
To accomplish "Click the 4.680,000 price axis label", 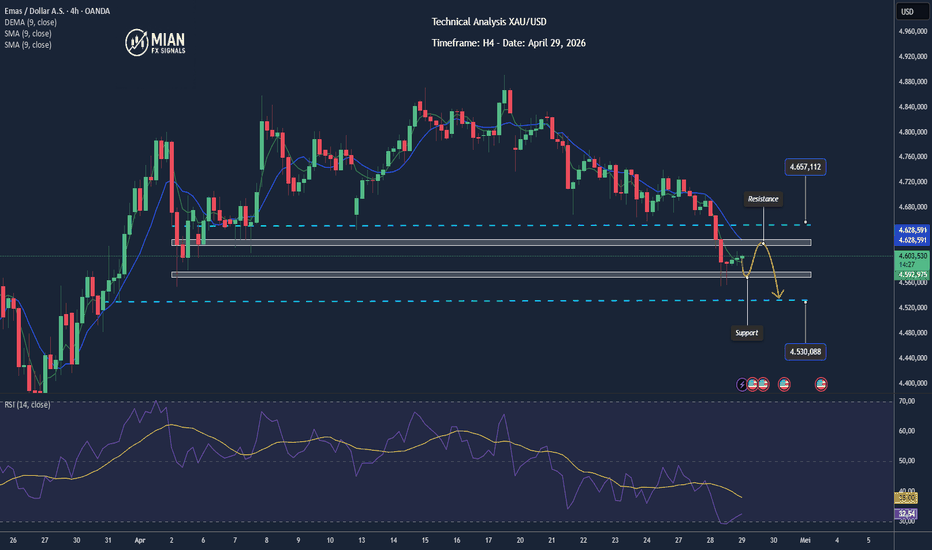I will (912, 207).
